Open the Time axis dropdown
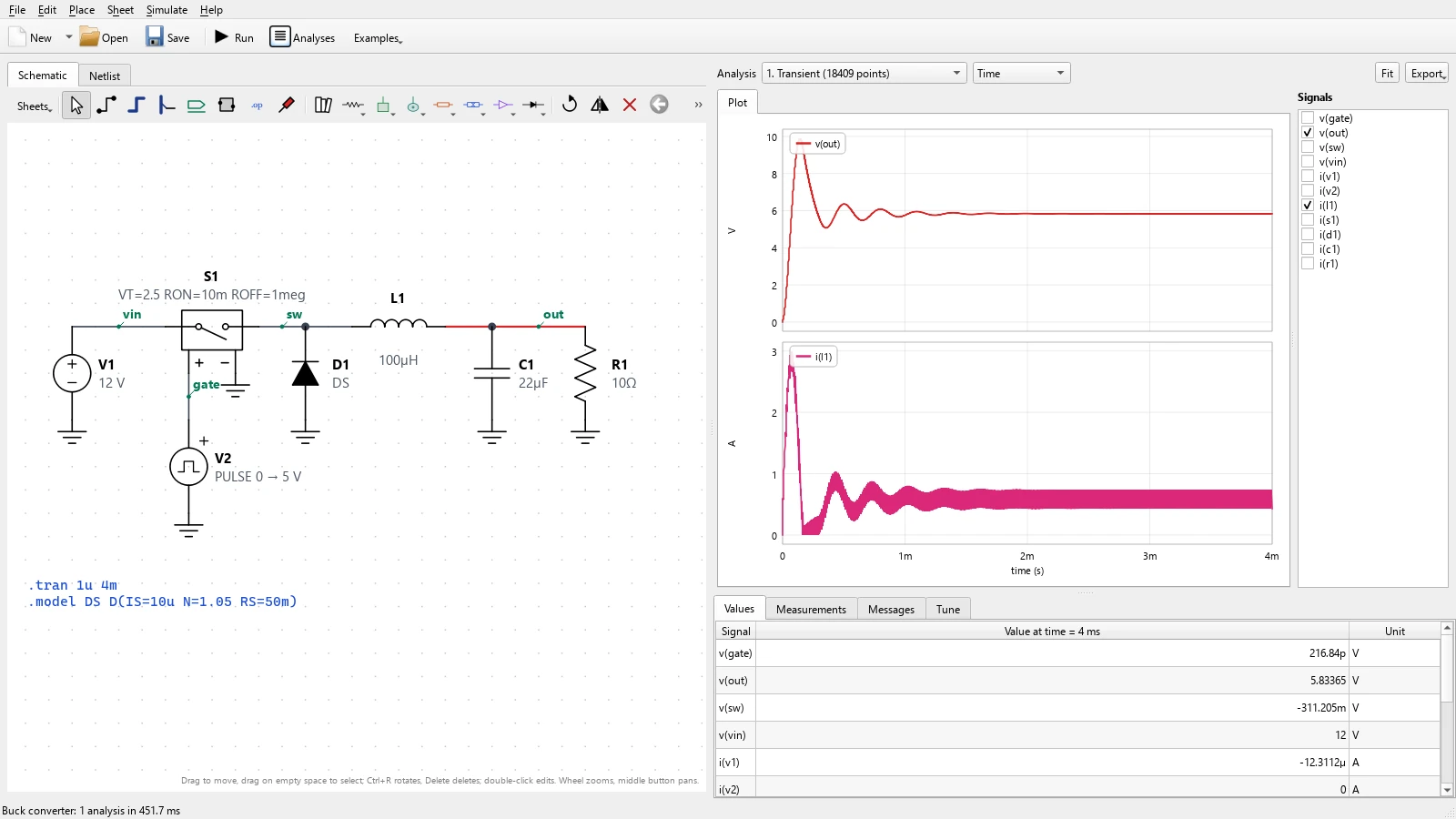 pos(1021,74)
